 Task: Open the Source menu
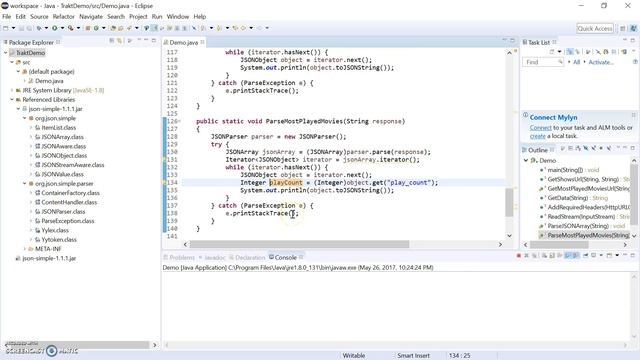(x=39, y=17)
